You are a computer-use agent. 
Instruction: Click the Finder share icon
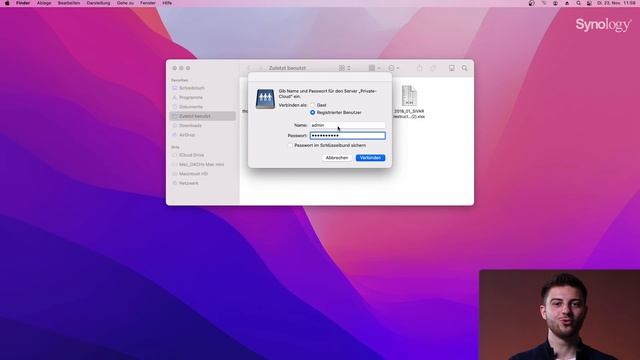click(420, 68)
